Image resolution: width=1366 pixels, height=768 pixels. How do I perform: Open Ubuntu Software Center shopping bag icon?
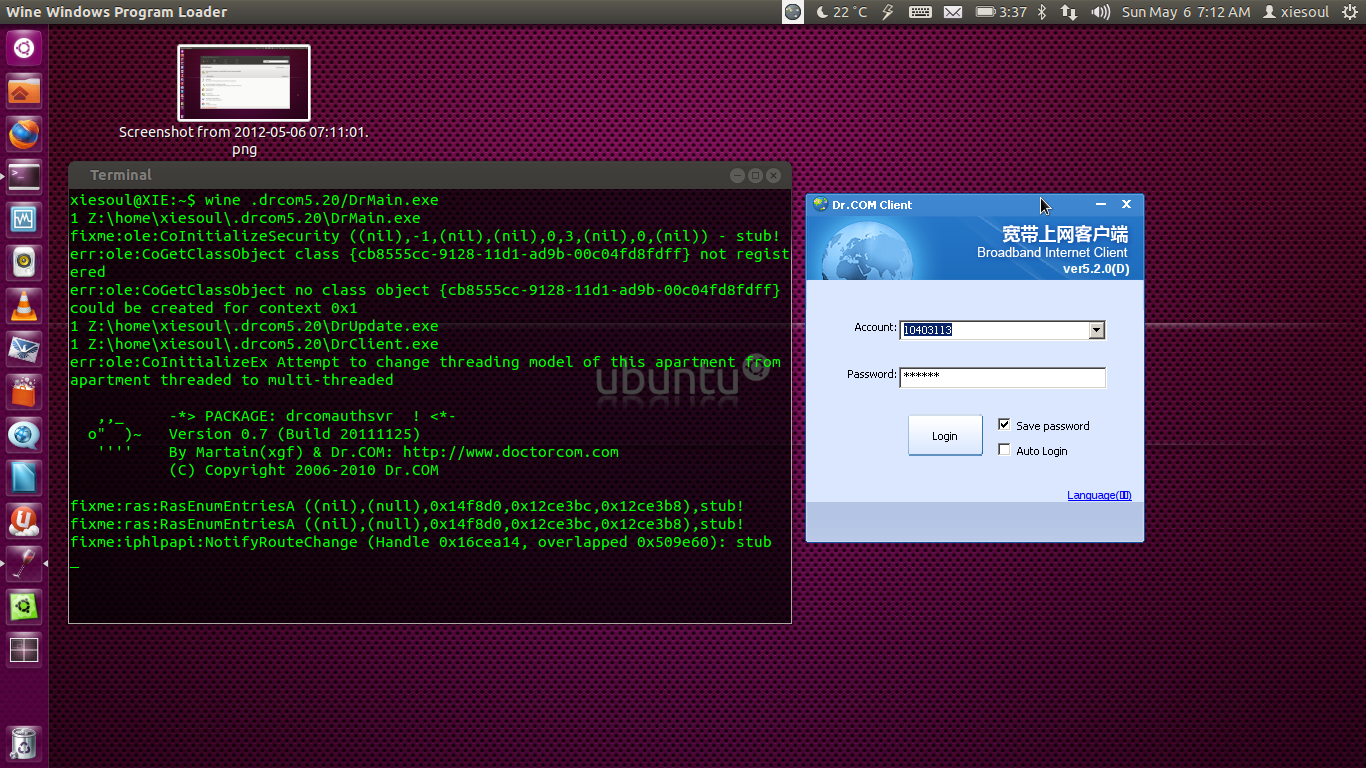point(24,391)
